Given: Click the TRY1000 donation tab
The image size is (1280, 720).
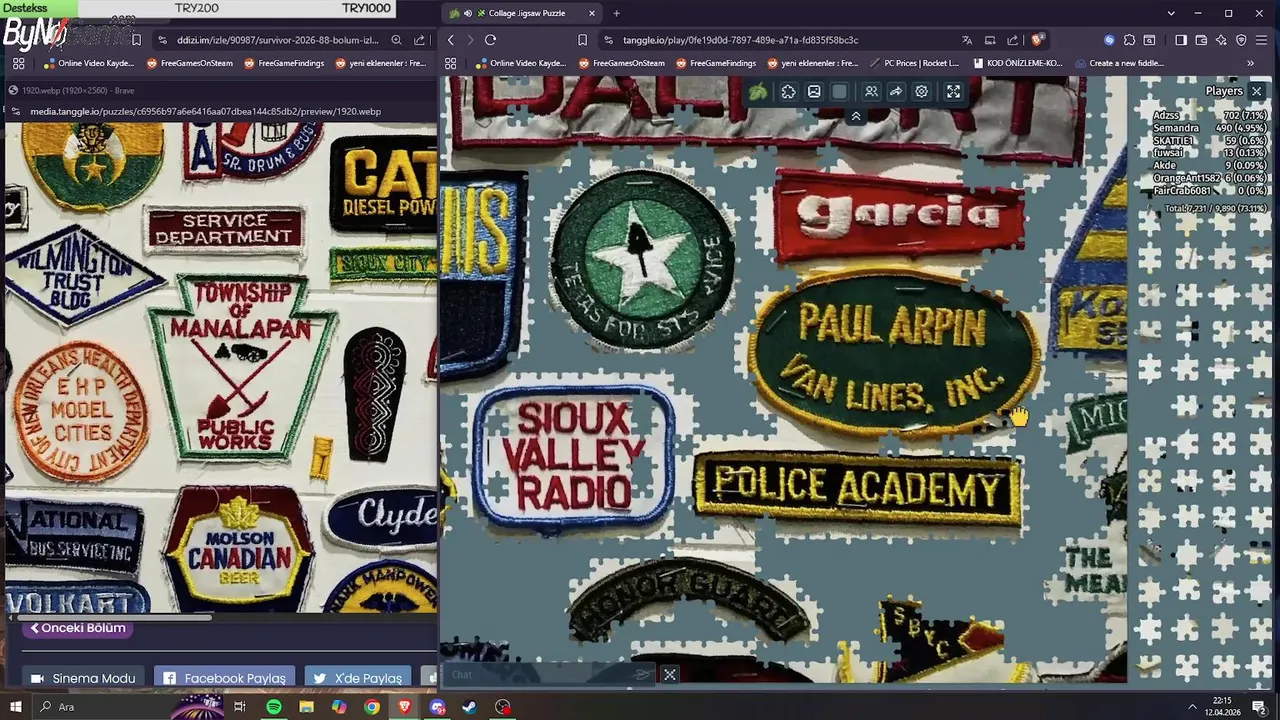Looking at the screenshot, I should pos(366,8).
